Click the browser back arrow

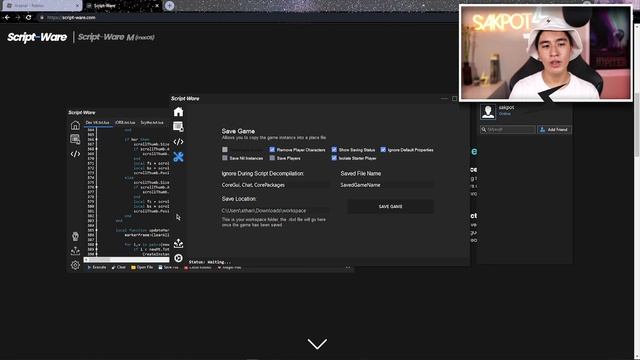coord(7,18)
